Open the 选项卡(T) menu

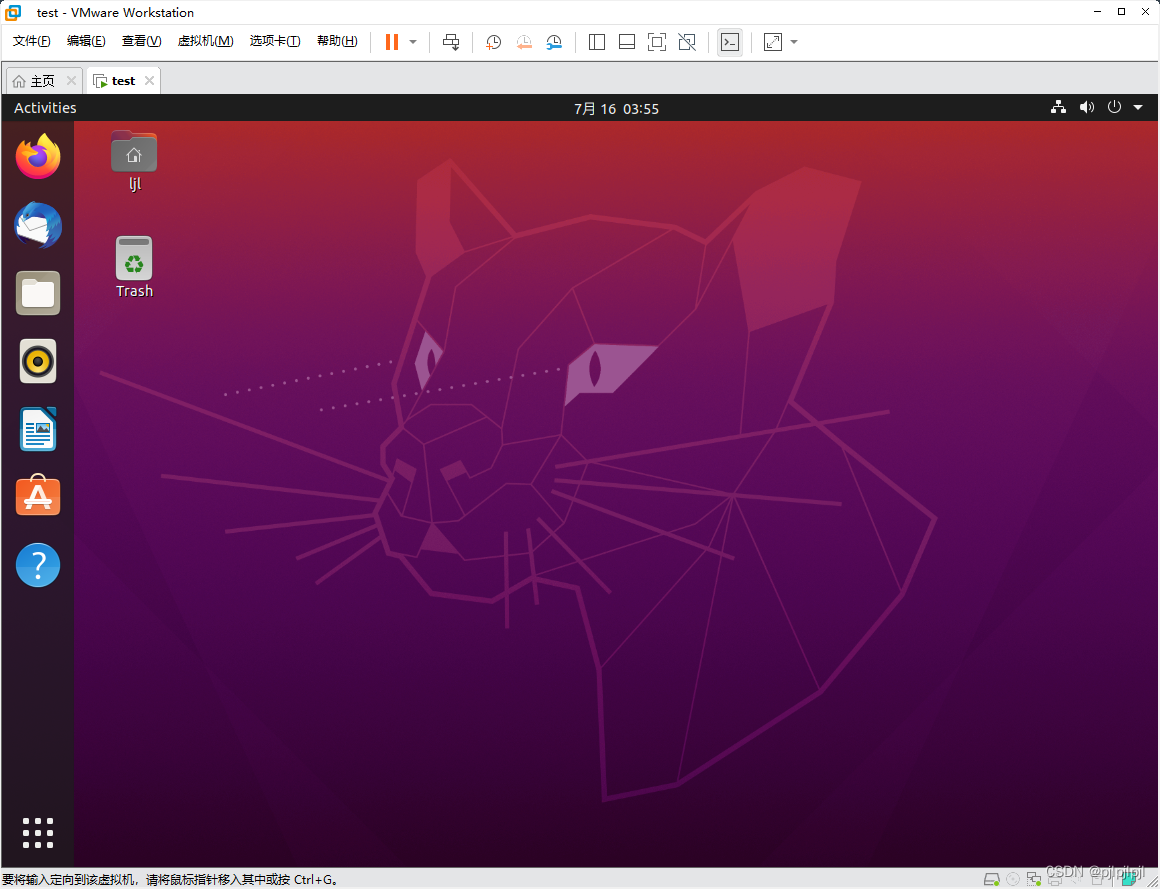[x=275, y=41]
